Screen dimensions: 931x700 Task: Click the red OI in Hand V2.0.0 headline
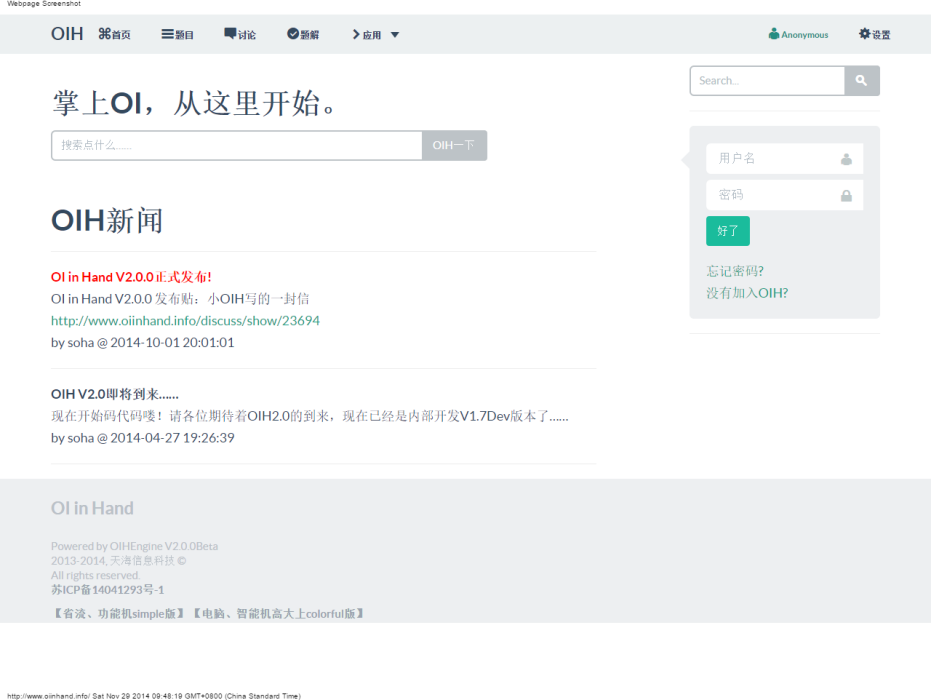click(131, 277)
